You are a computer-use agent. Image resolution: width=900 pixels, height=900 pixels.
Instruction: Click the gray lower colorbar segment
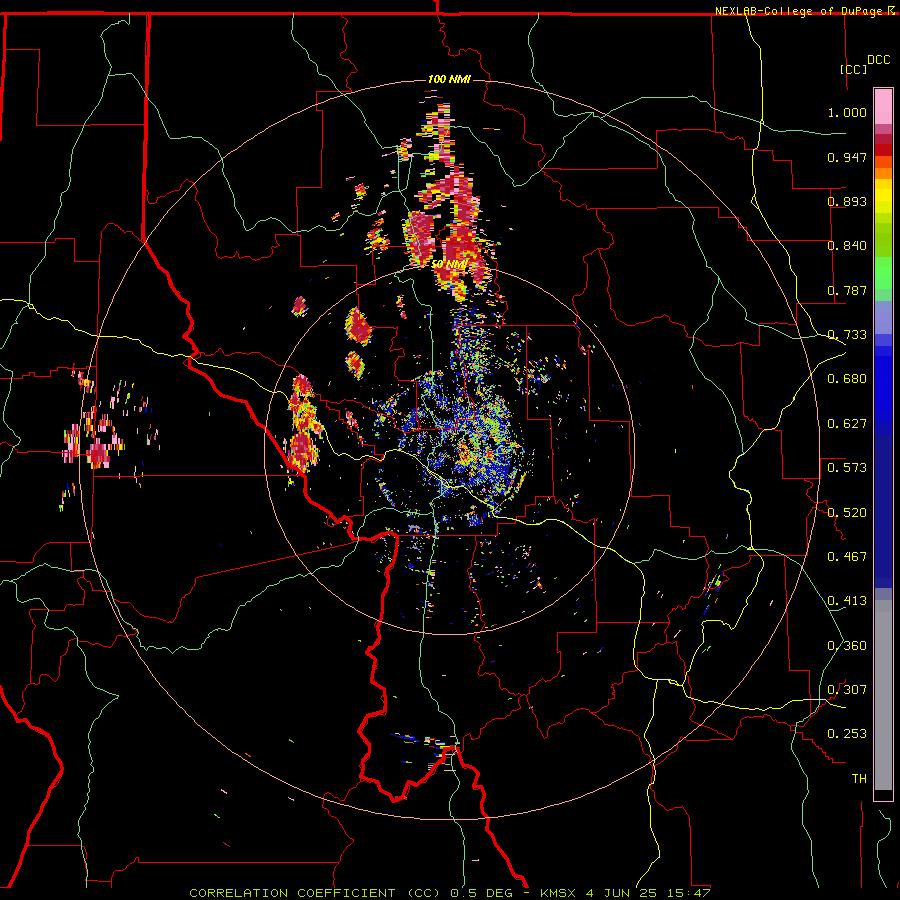[x=883, y=695]
